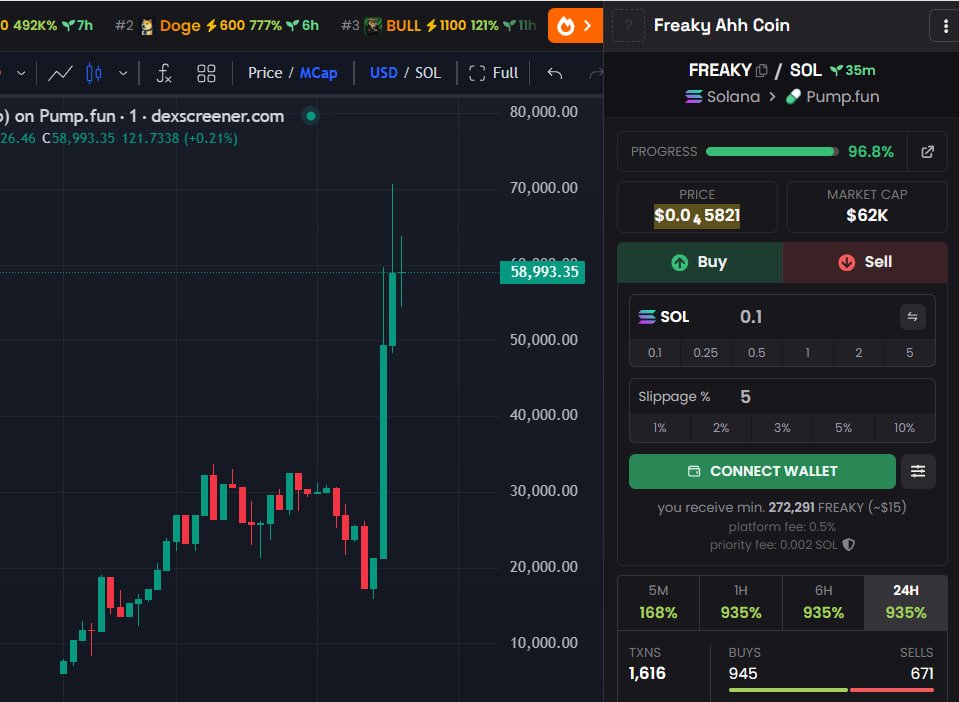Screen dimensions: 959x702
Task: Open the trending fire icon button
Action: tap(575, 26)
